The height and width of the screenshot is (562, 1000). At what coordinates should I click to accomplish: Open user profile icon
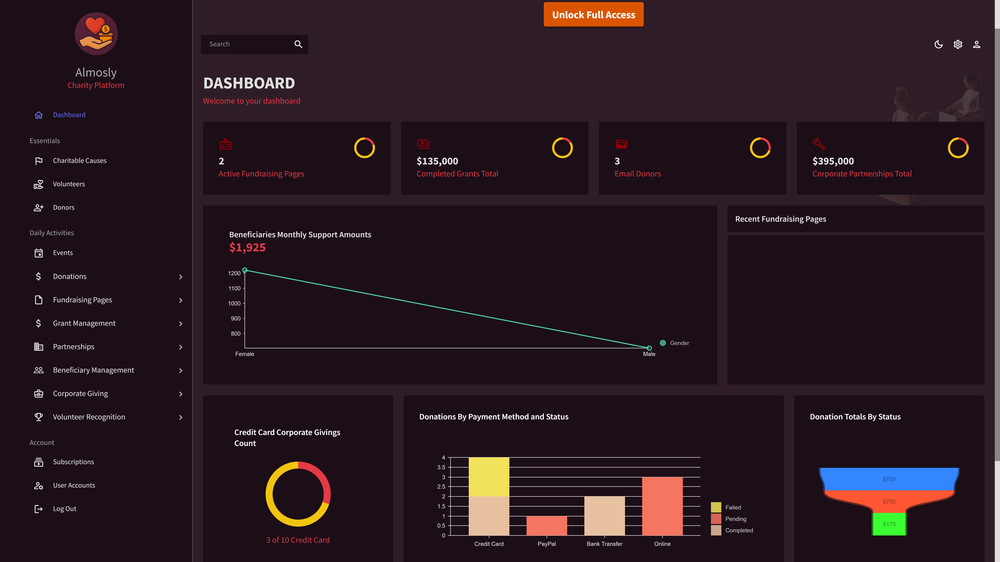(976, 44)
